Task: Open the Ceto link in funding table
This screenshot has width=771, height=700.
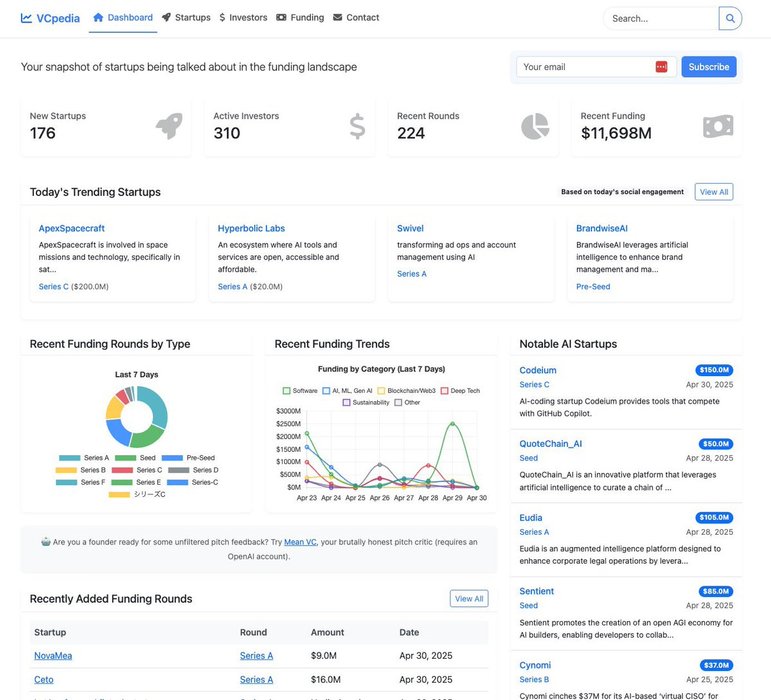Action: pos(44,680)
